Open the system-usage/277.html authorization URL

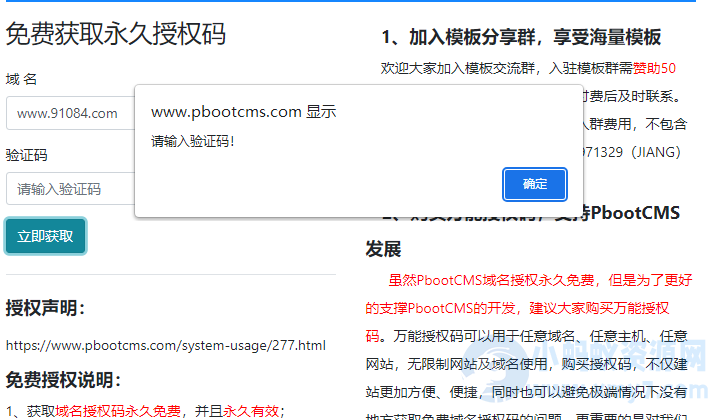[165, 346]
